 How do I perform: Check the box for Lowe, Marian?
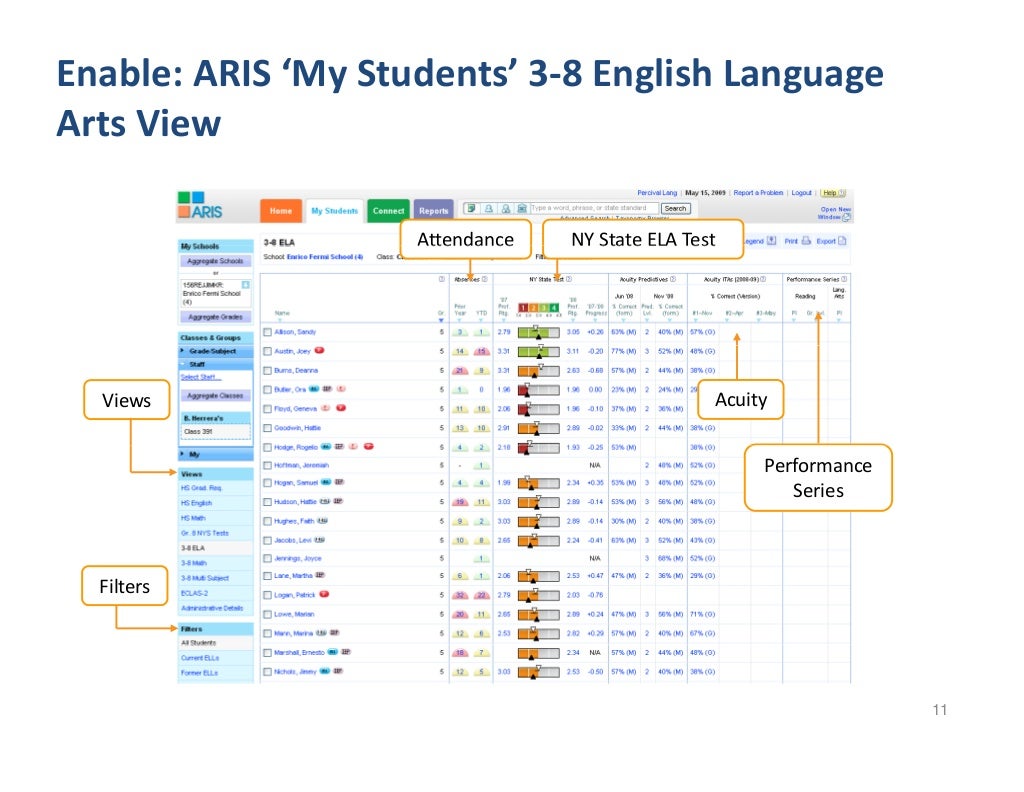tap(267, 614)
